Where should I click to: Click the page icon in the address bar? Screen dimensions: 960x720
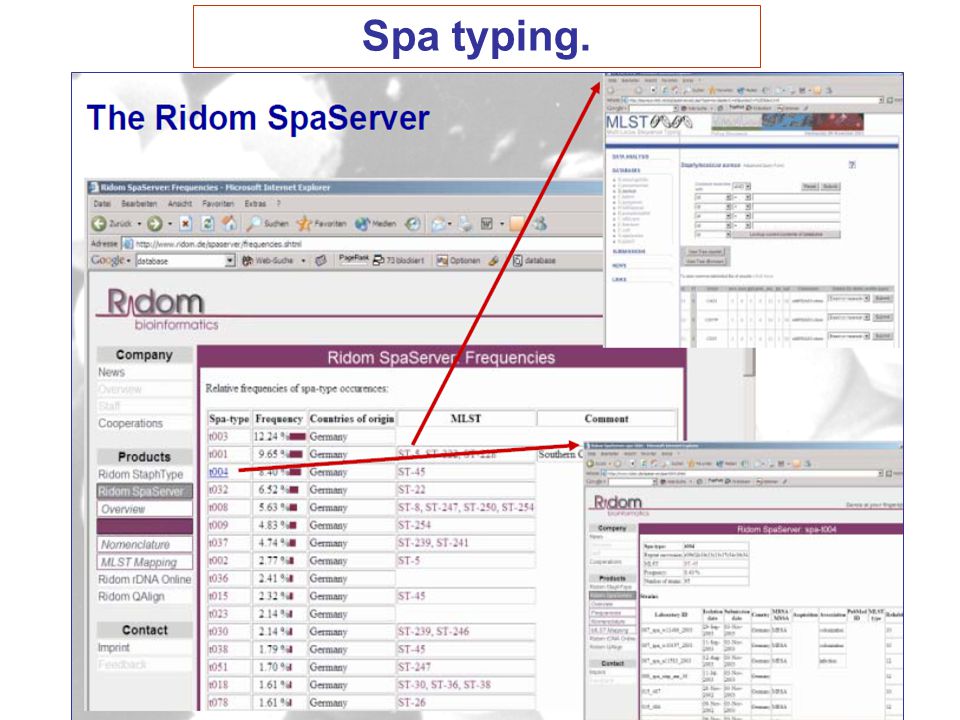(127, 244)
